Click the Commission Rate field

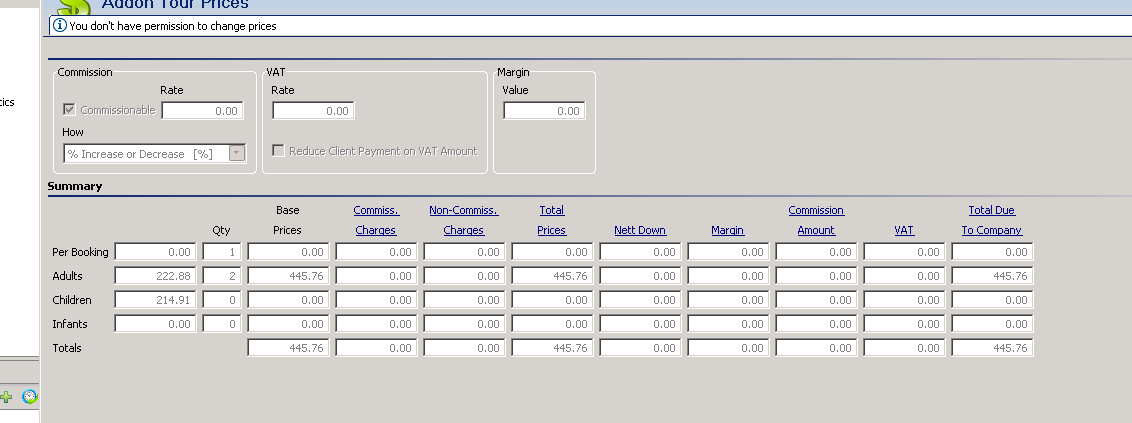click(203, 110)
